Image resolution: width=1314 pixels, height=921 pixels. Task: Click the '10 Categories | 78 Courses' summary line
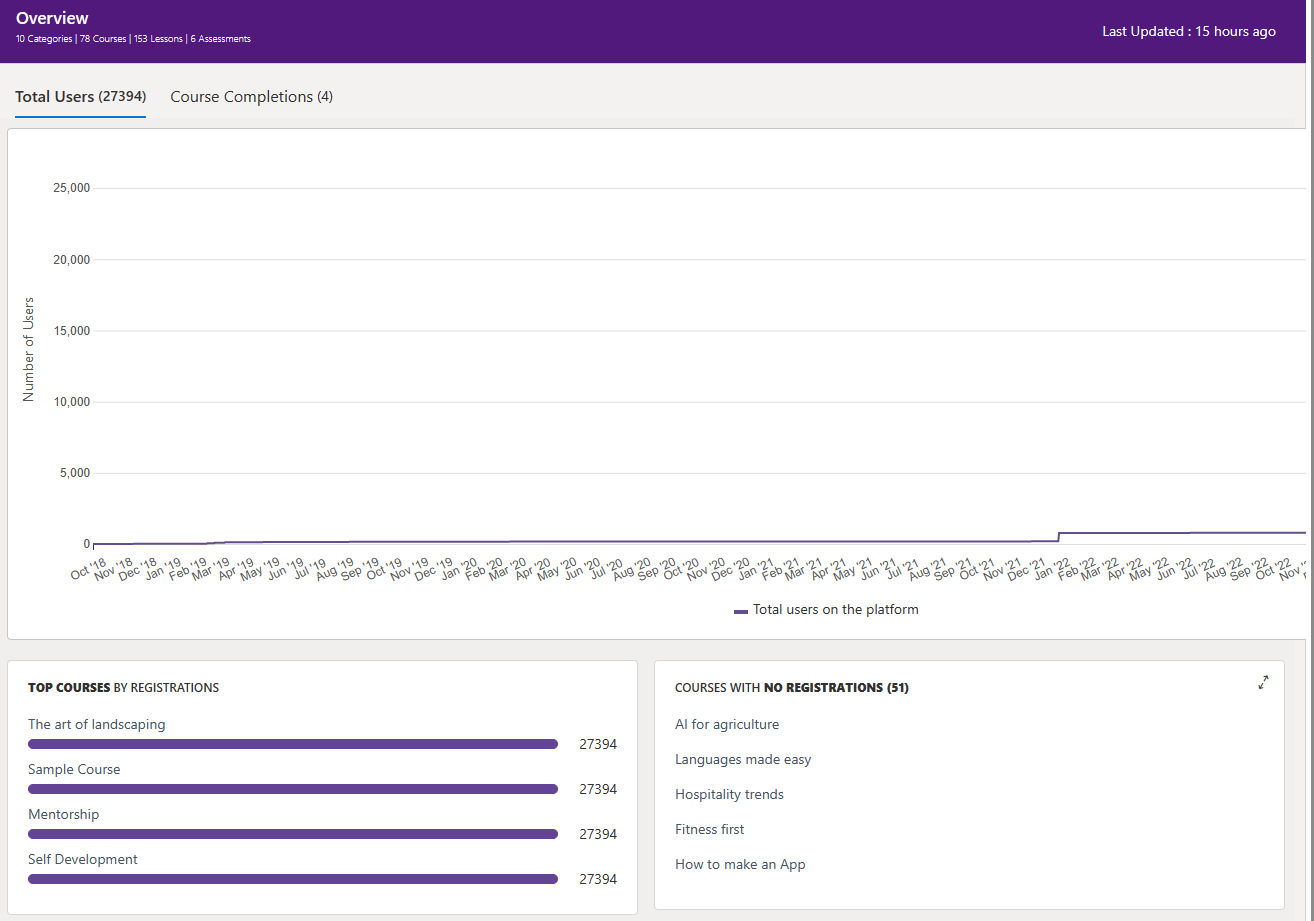[133, 39]
